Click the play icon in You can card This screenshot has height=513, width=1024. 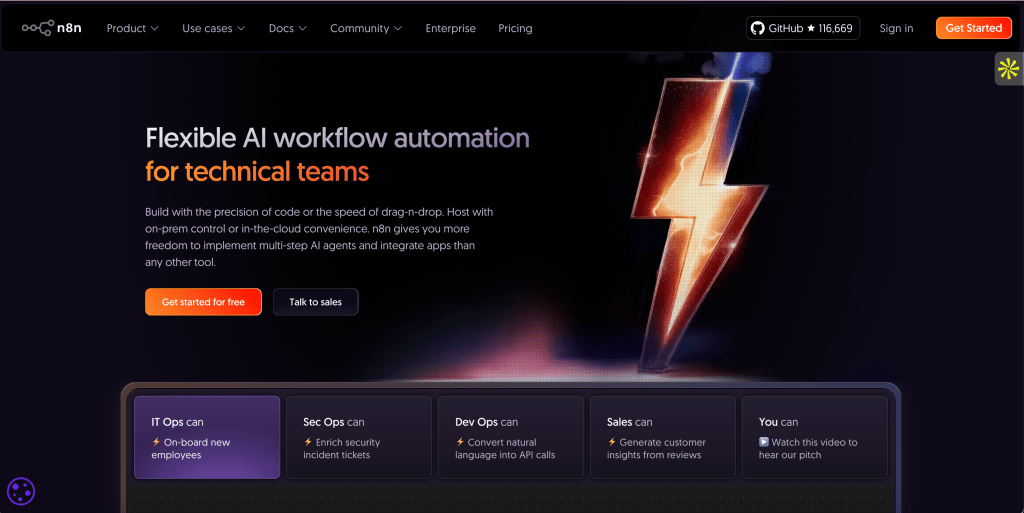(764, 442)
